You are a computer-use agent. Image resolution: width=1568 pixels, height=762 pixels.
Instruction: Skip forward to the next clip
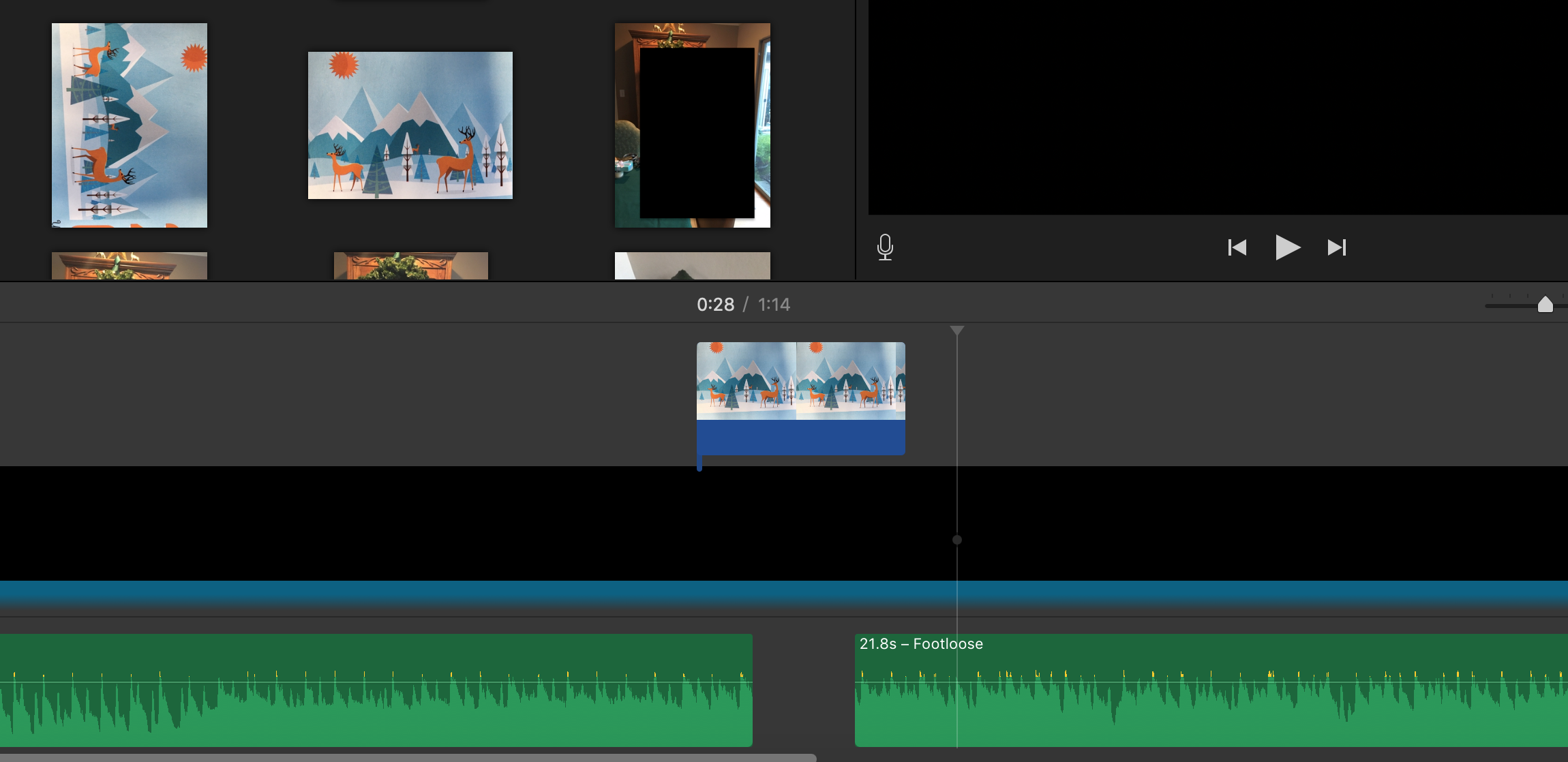coord(1336,247)
